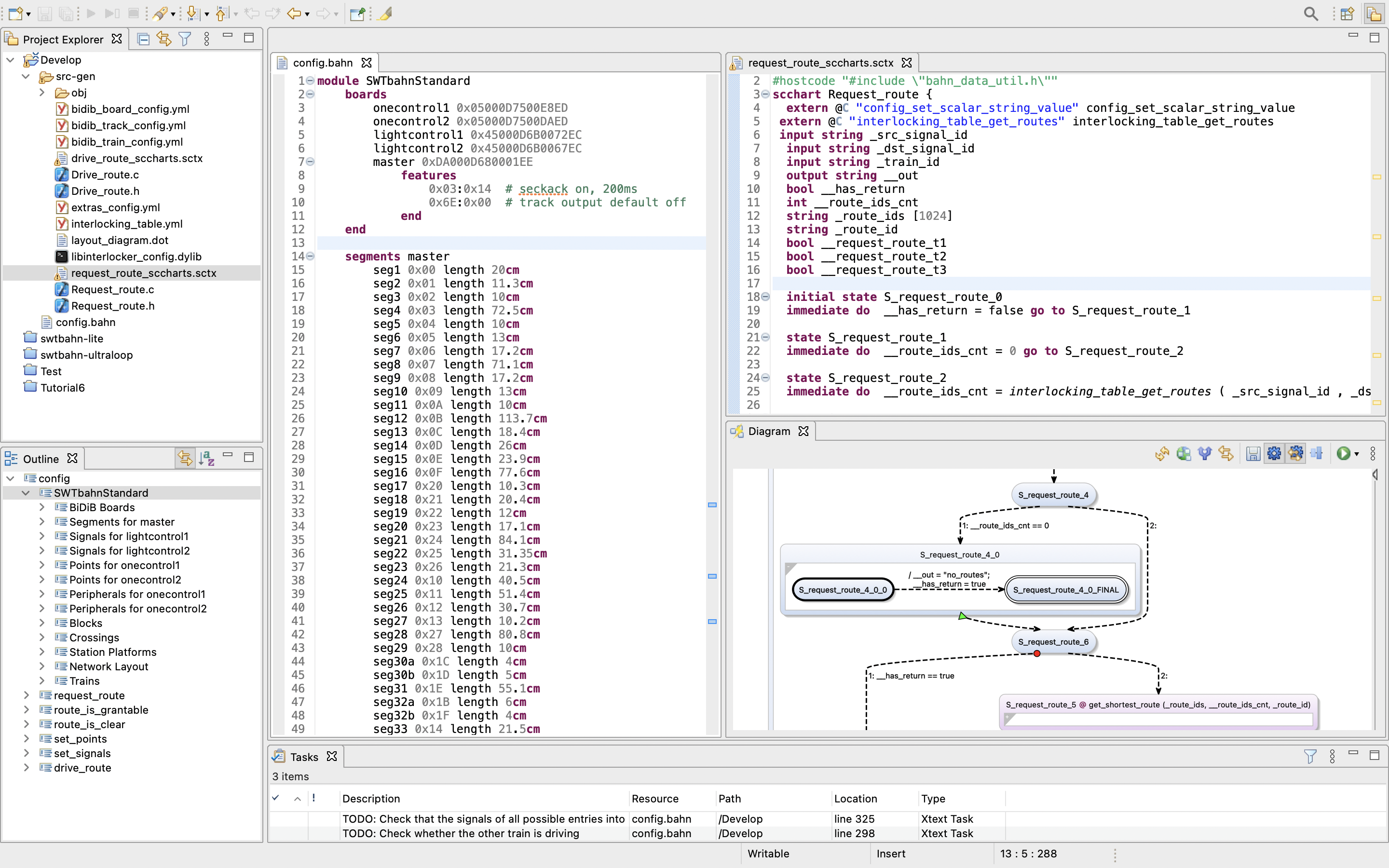The image size is (1389, 868).
Task: Open the New wizard dropdown arrow
Action: (28, 14)
